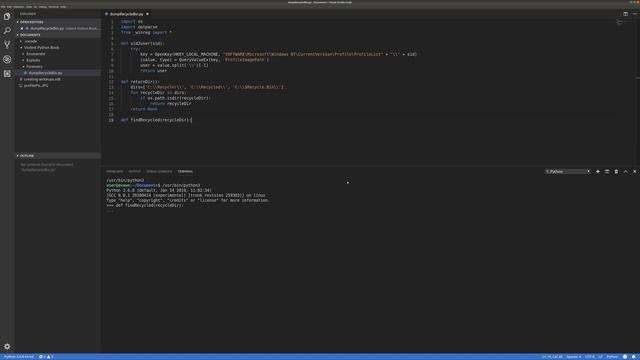Kill terminal with the trash icon
The image size is (640, 360).
pyautogui.click(x=616, y=171)
